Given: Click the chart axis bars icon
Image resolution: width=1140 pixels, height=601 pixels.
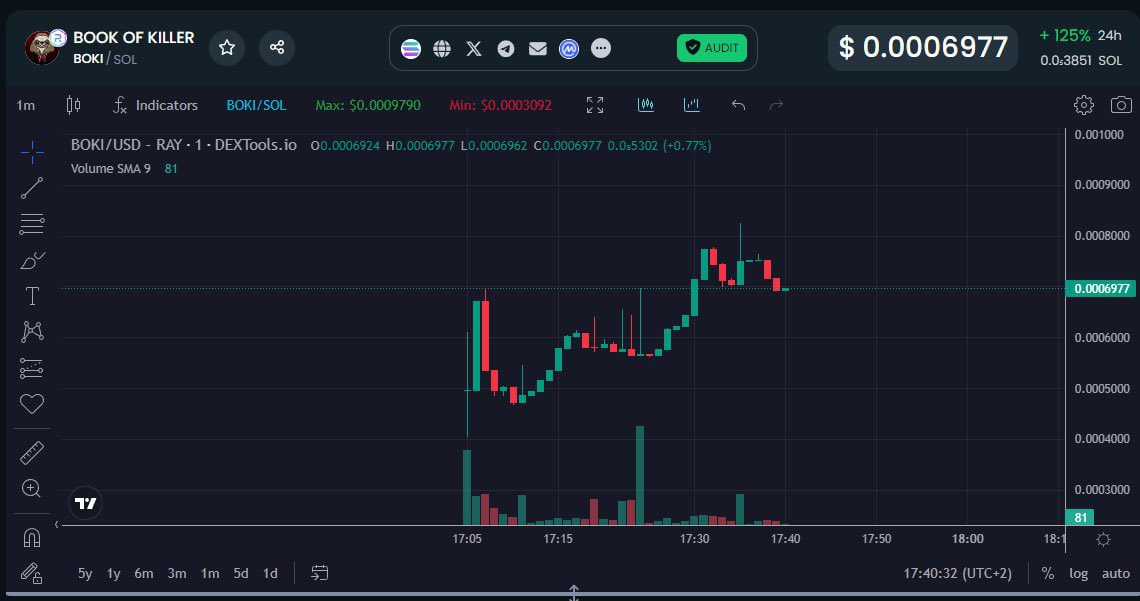Looking at the screenshot, I should 691,105.
